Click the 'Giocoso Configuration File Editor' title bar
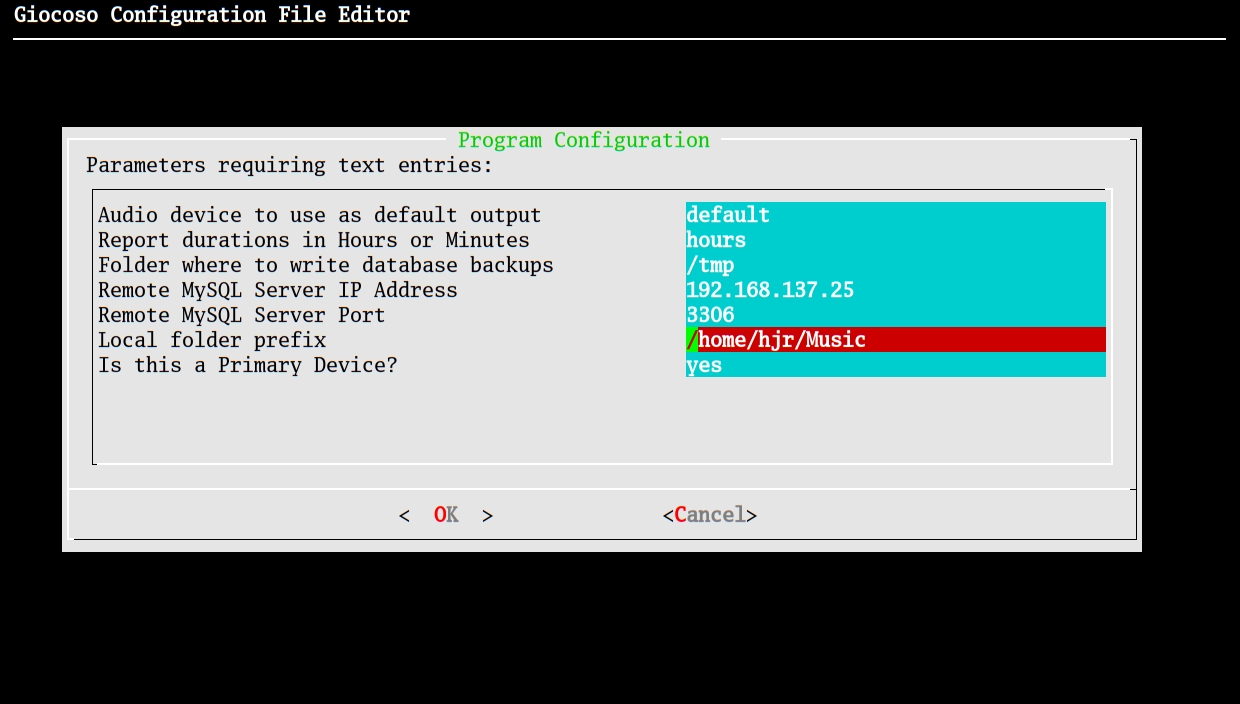The width and height of the screenshot is (1240, 704). tap(212, 14)
